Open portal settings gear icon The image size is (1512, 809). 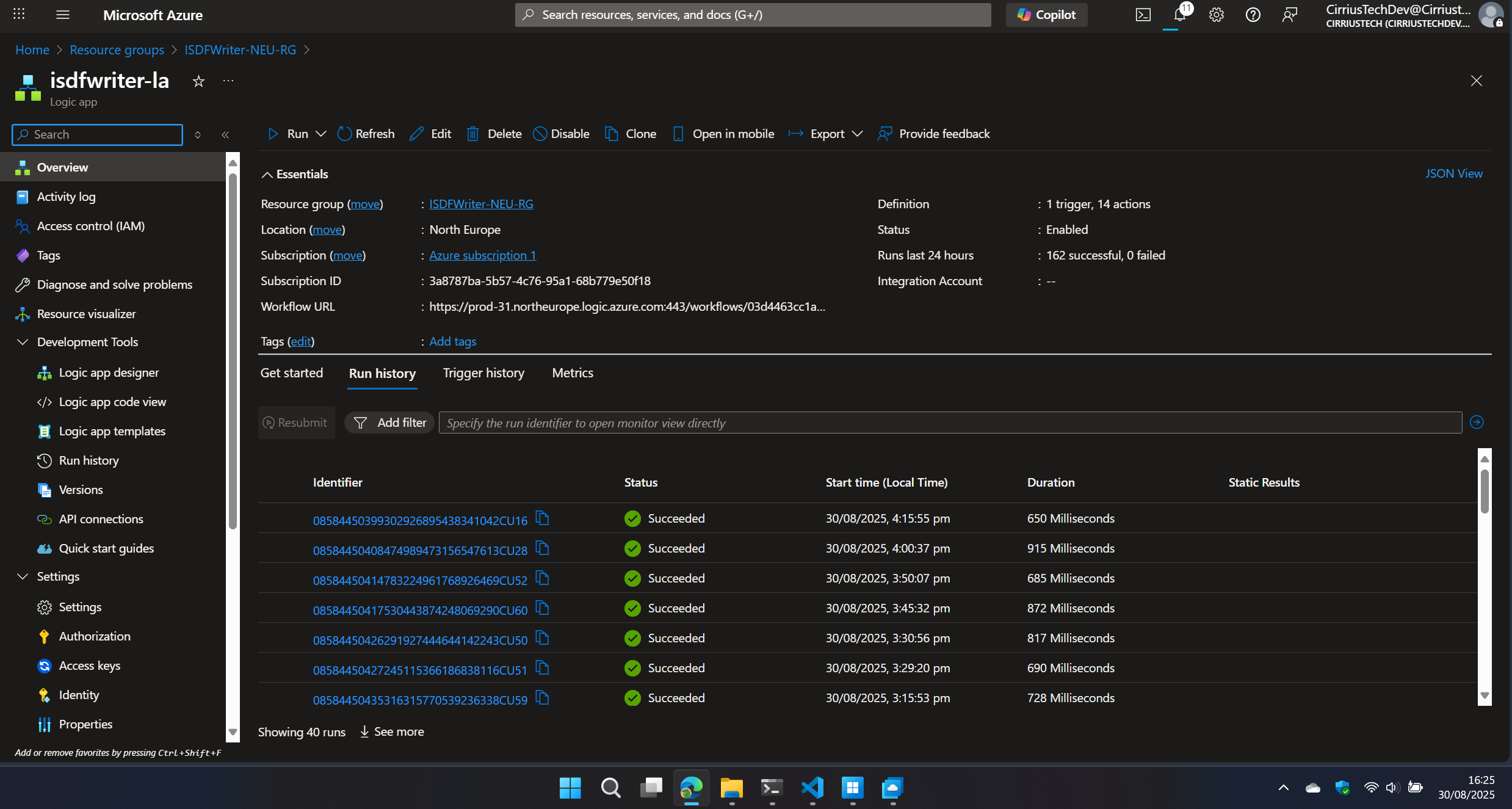[x=1216, y=15]
